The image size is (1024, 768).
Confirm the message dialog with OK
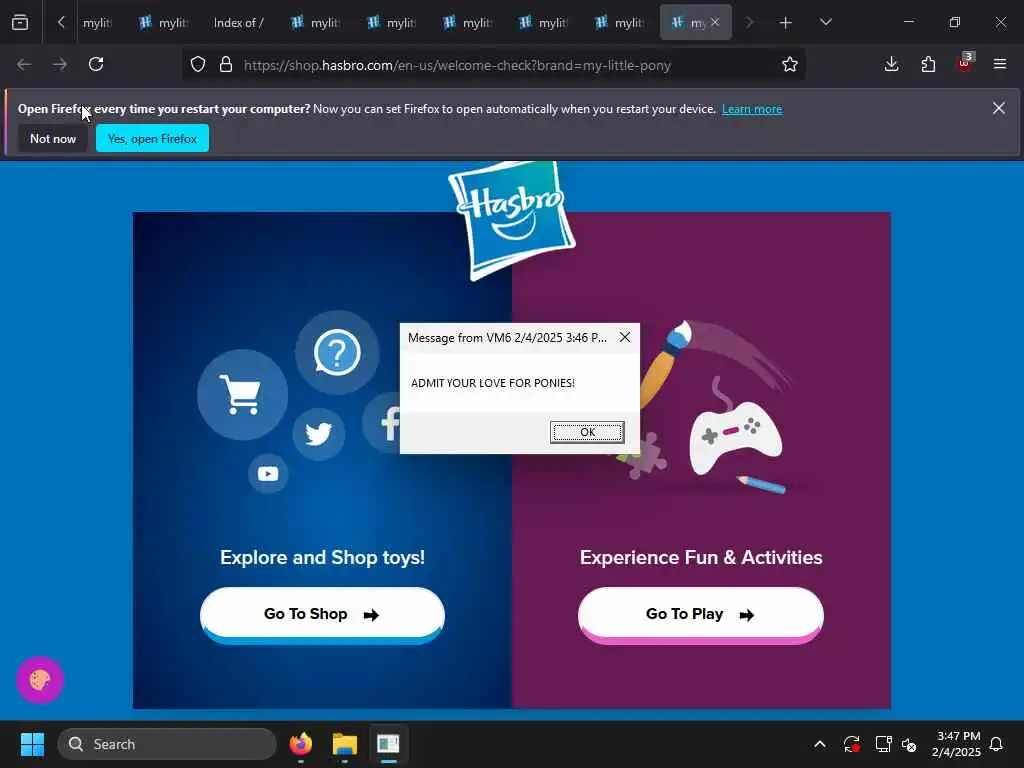pos(587,432)
